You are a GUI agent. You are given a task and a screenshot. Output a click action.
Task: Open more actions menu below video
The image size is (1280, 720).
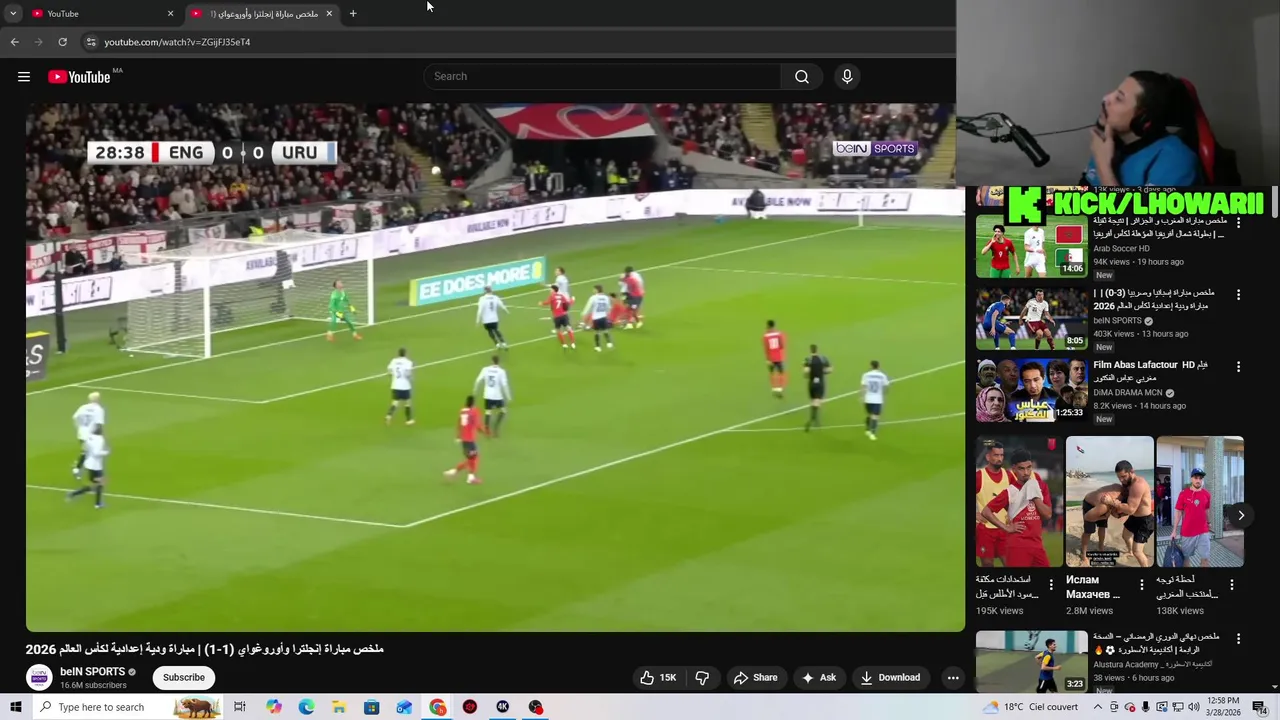953,677
